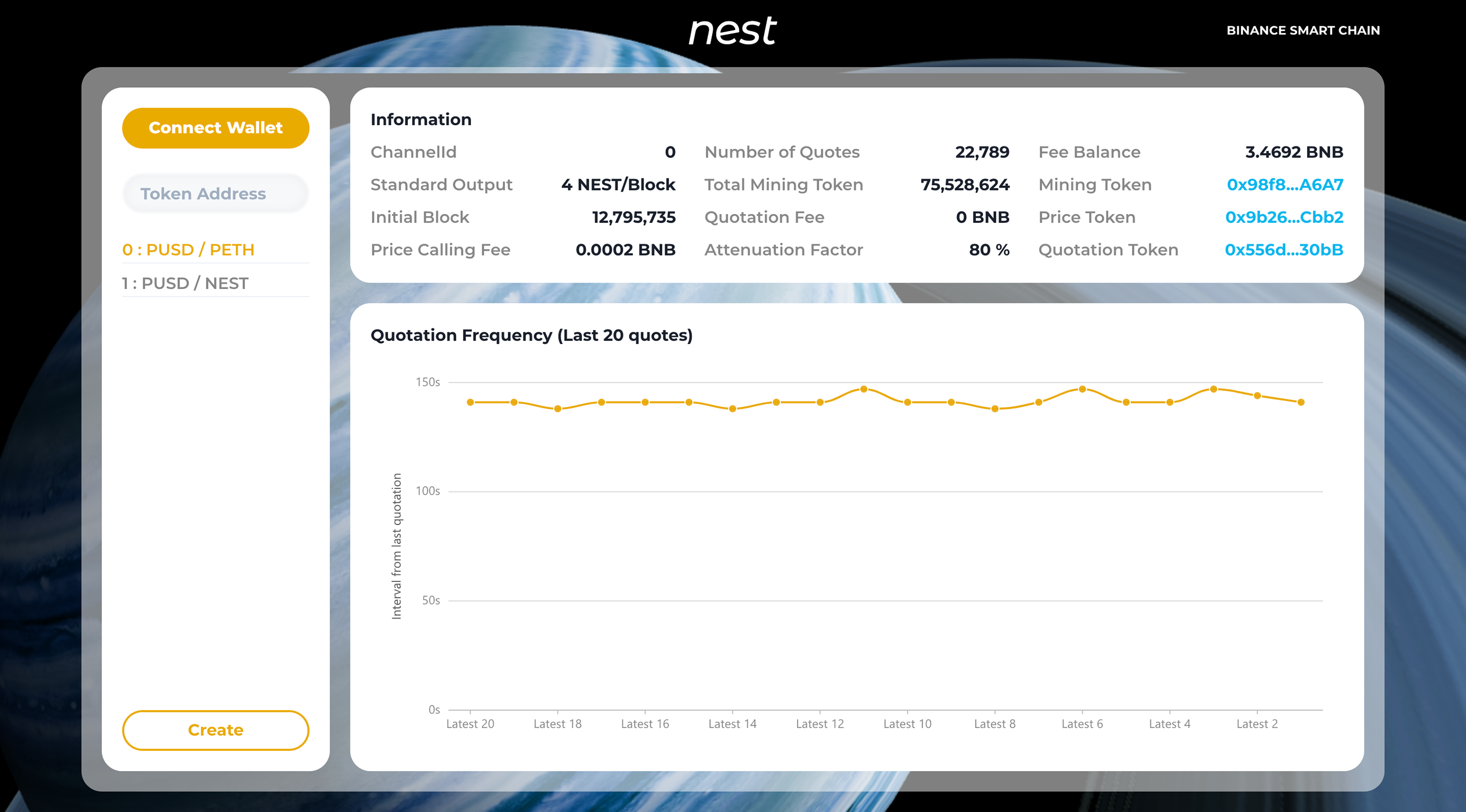Image resolution: width=1466 pixels, height=812 pixels.
Task: Click the Latest 6 data point
Action: (x=1082, y=390)
